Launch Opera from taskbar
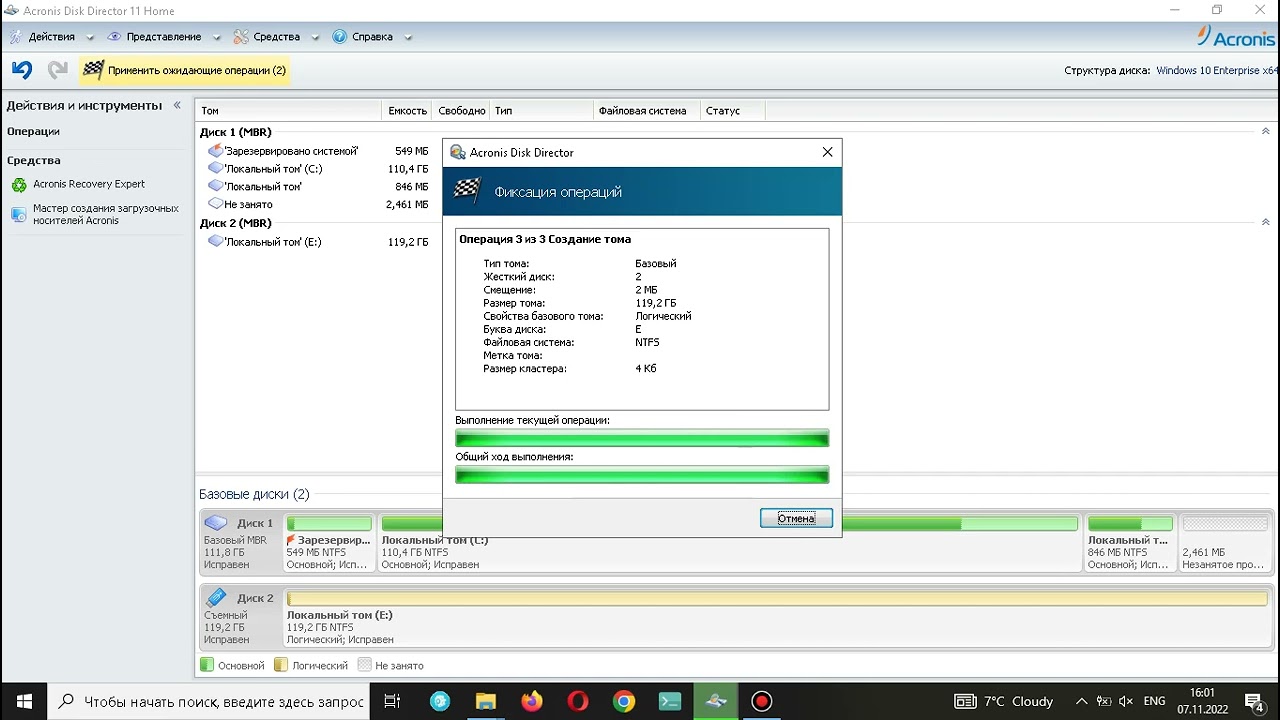The image size is (1280, 720). 577,701
